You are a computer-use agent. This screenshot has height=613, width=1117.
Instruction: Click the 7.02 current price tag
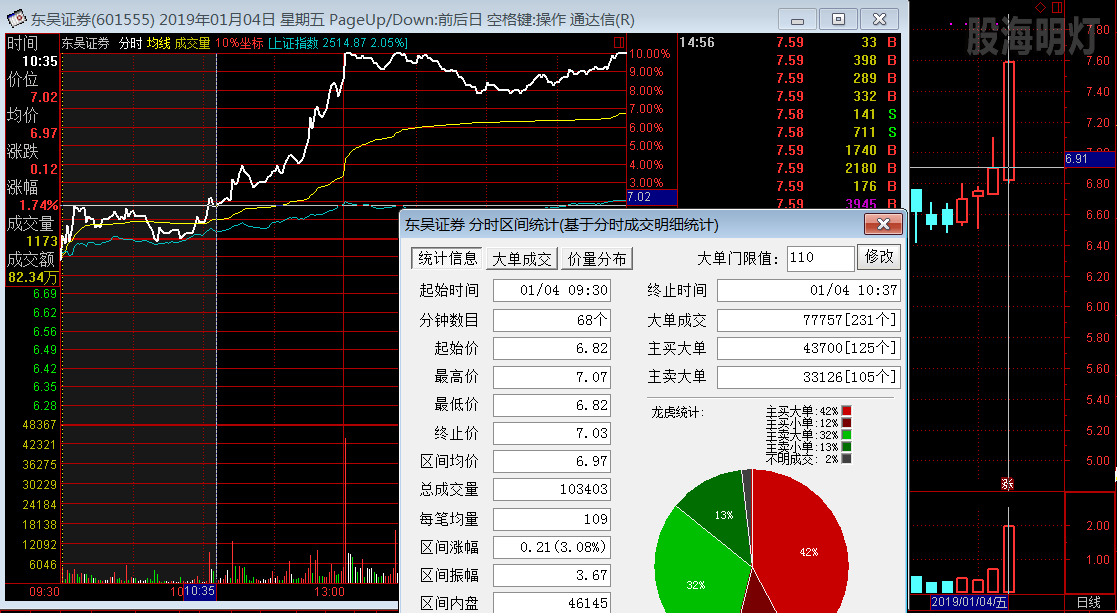(x=651, y=197)
